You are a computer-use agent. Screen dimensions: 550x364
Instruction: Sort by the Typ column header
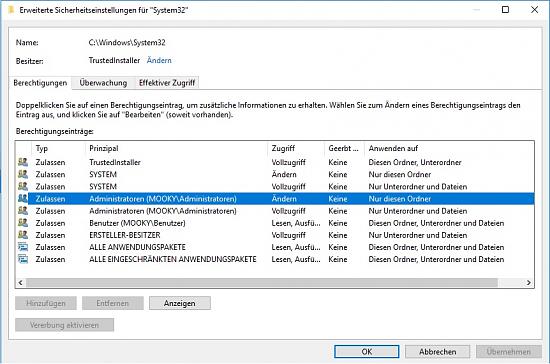tap(58, 148)
